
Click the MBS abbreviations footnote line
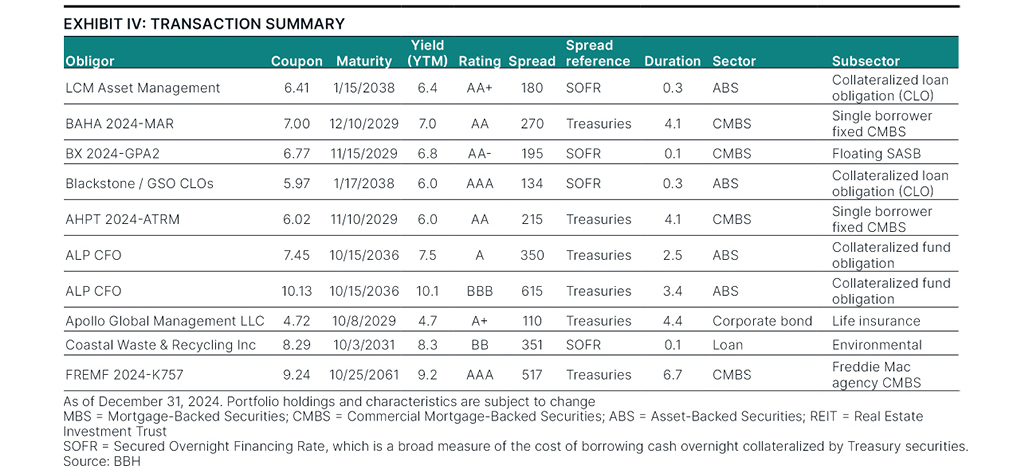click(493, 423)
